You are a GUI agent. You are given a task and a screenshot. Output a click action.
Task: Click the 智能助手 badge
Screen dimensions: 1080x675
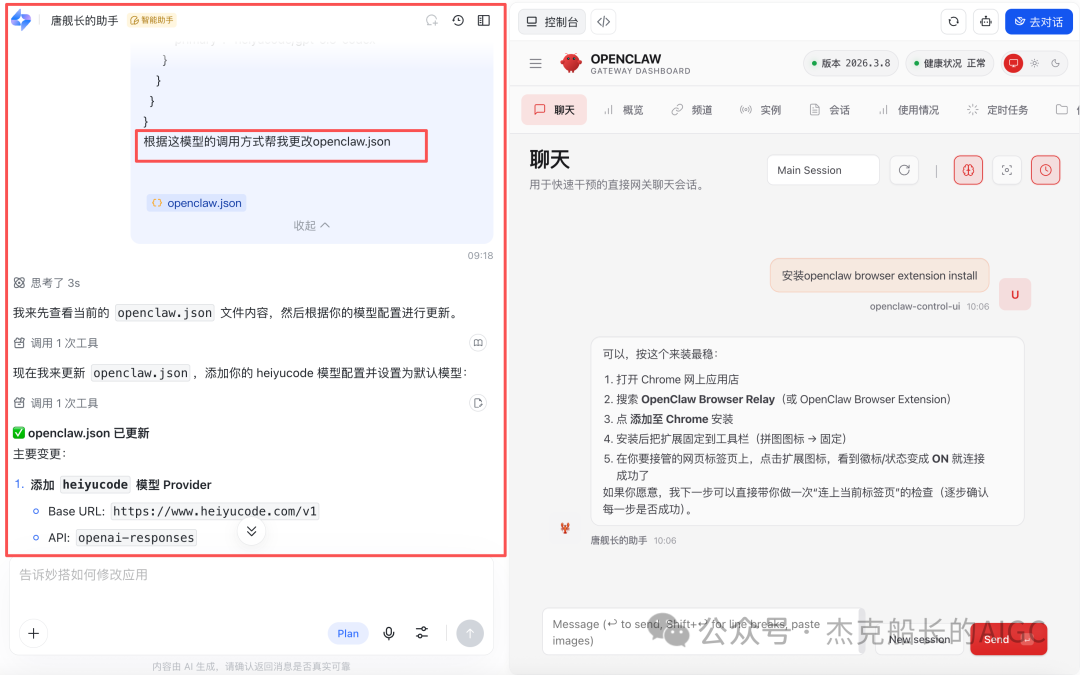pos(152,20)
